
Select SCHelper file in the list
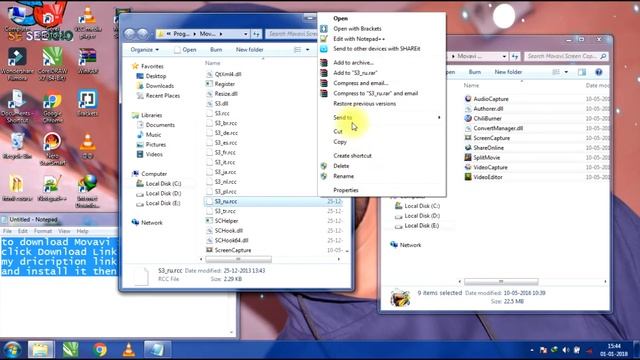(226, 221)
